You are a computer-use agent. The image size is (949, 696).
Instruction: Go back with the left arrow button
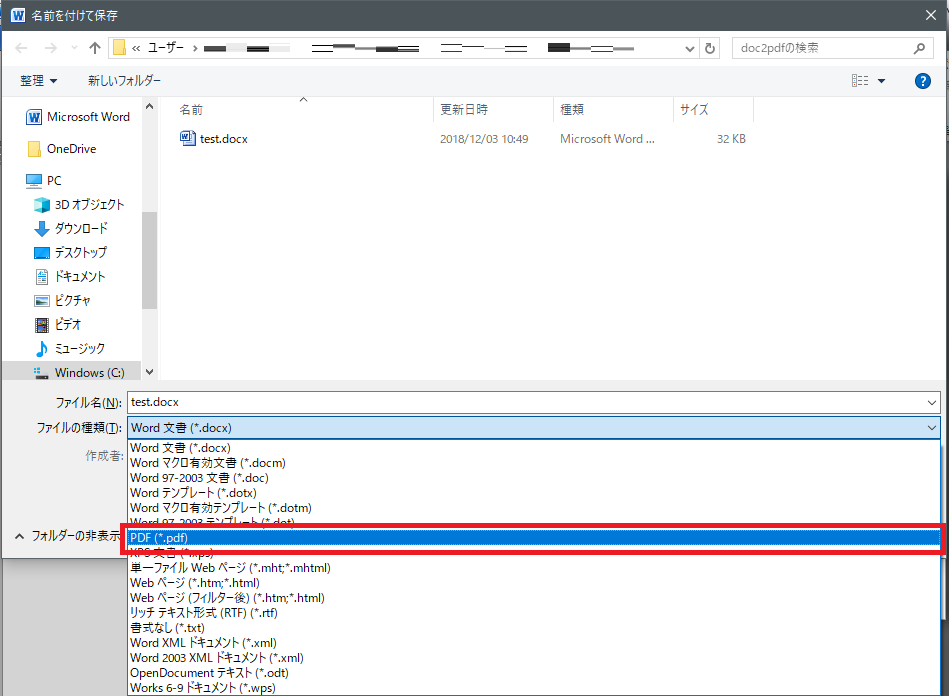(21, 48)
